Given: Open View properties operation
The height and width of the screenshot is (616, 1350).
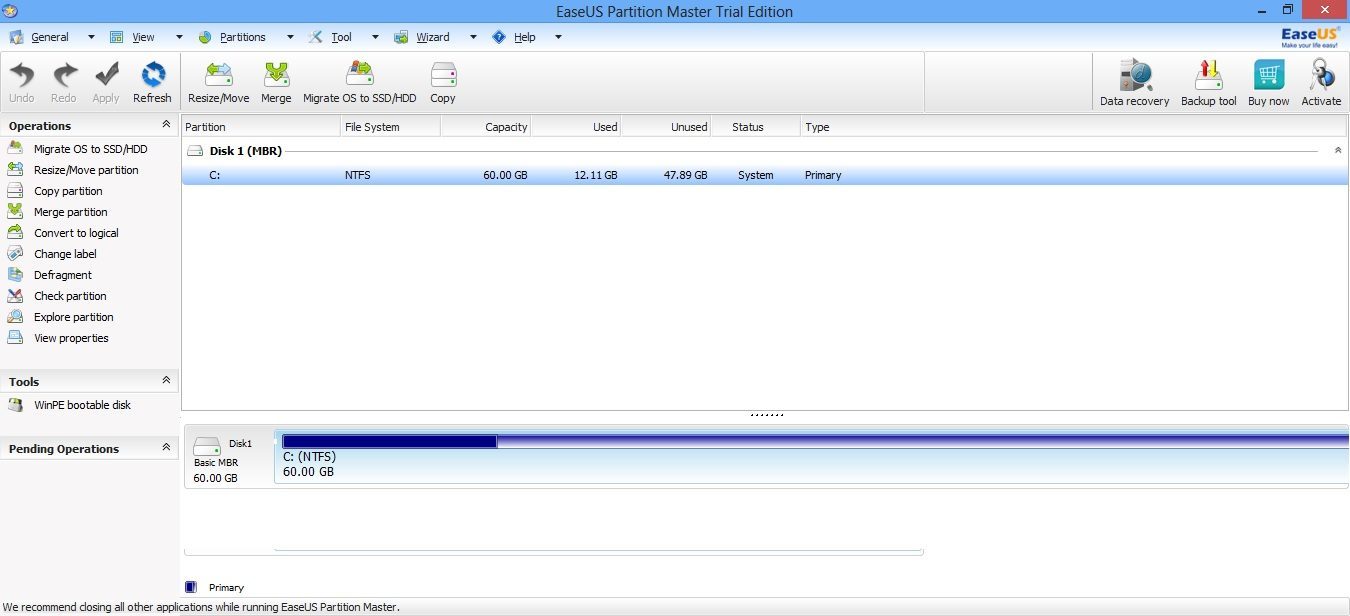Looking at the screenshot, I should tap(71, 338).
